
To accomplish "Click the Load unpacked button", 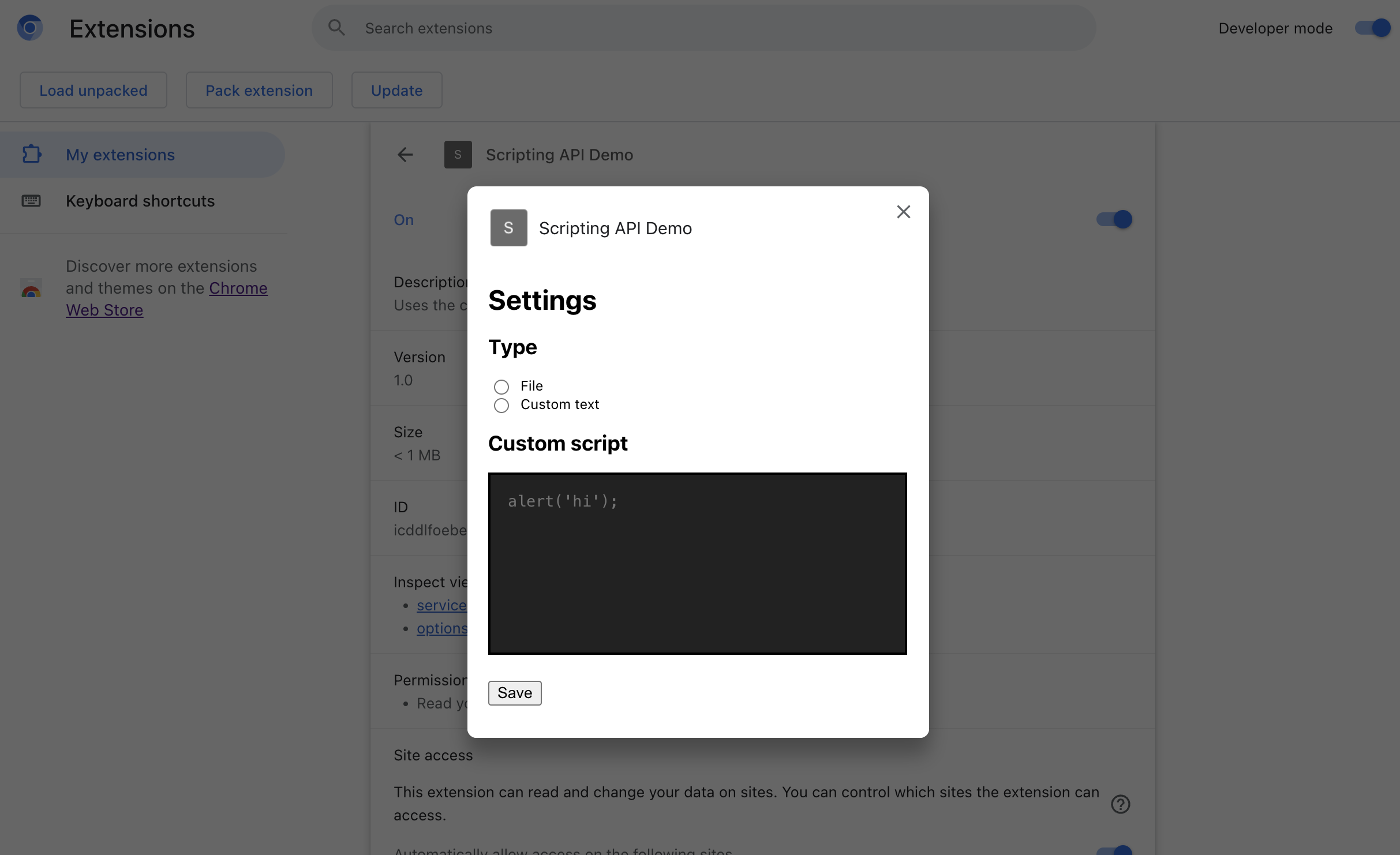I will tap(93, 89).
